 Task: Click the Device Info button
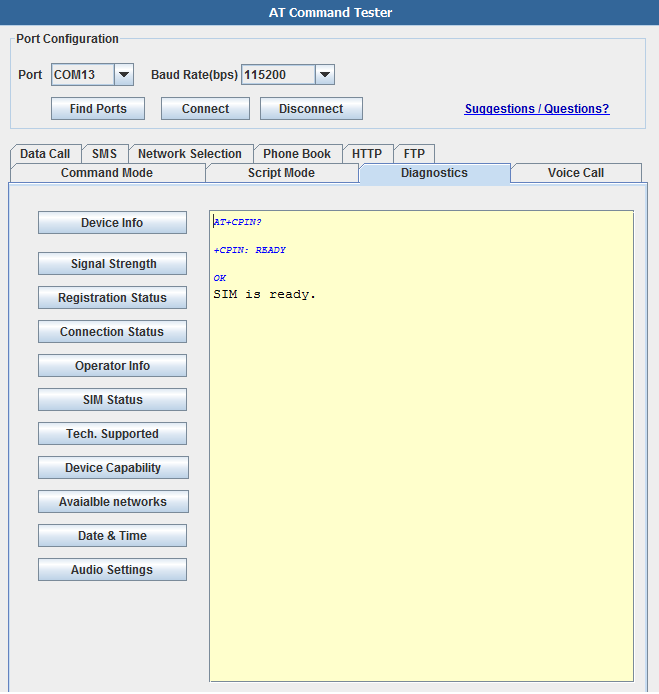(x=112, y=223)
